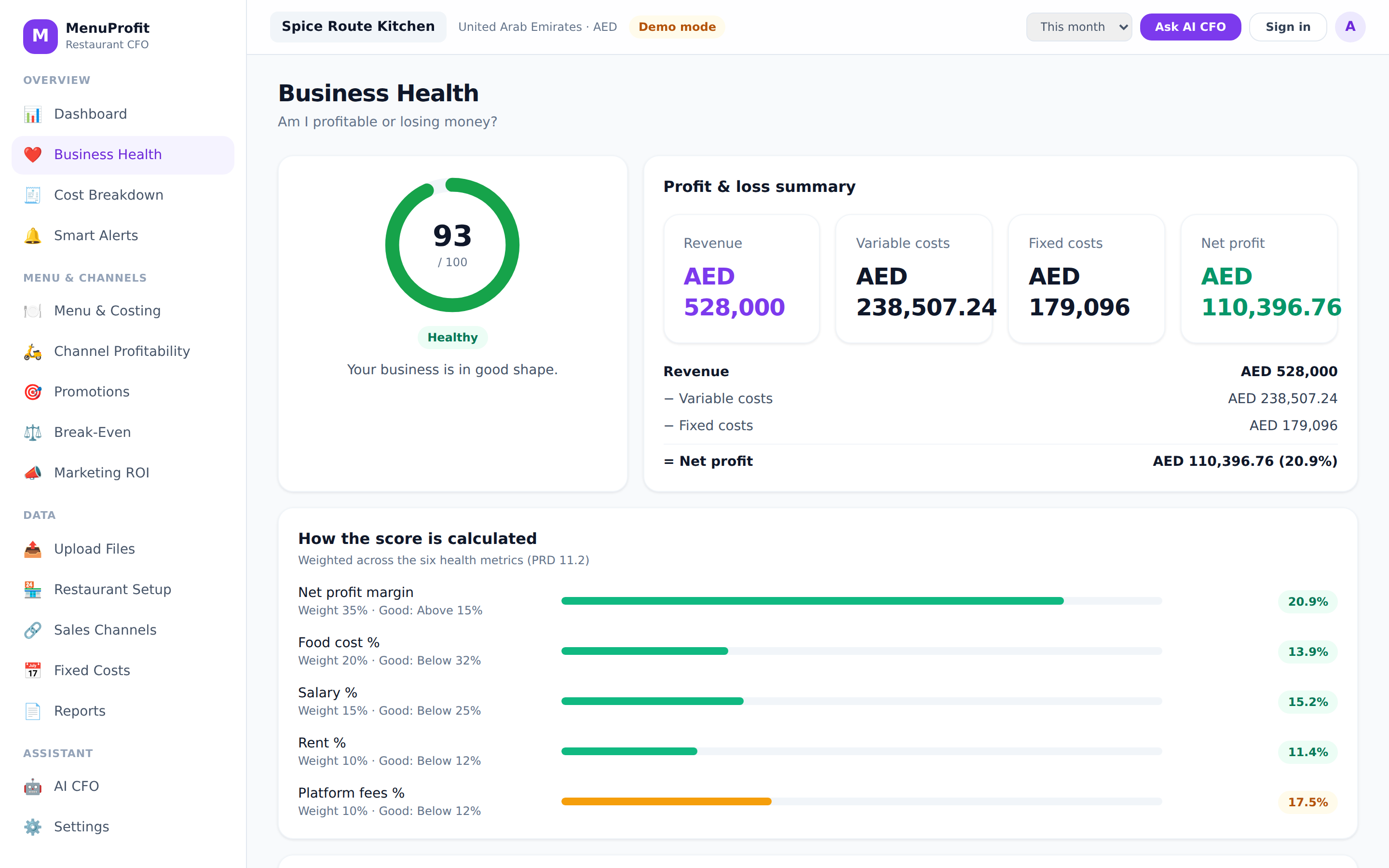
Task: Click the Healthy status badge
Action: [452, 338]
